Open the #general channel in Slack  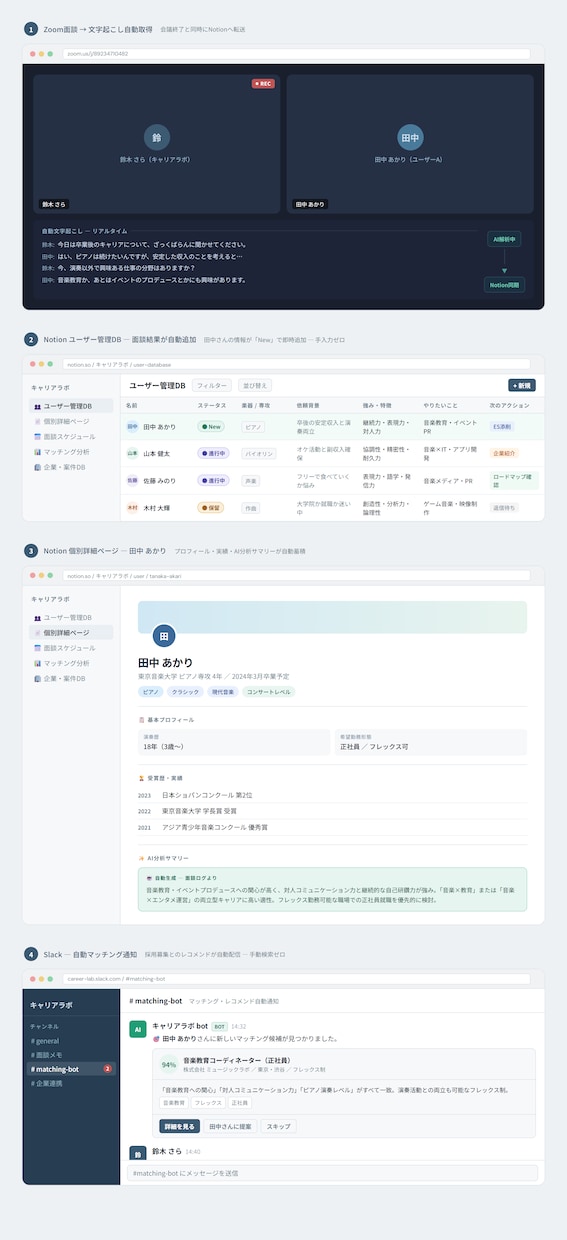71,1040
